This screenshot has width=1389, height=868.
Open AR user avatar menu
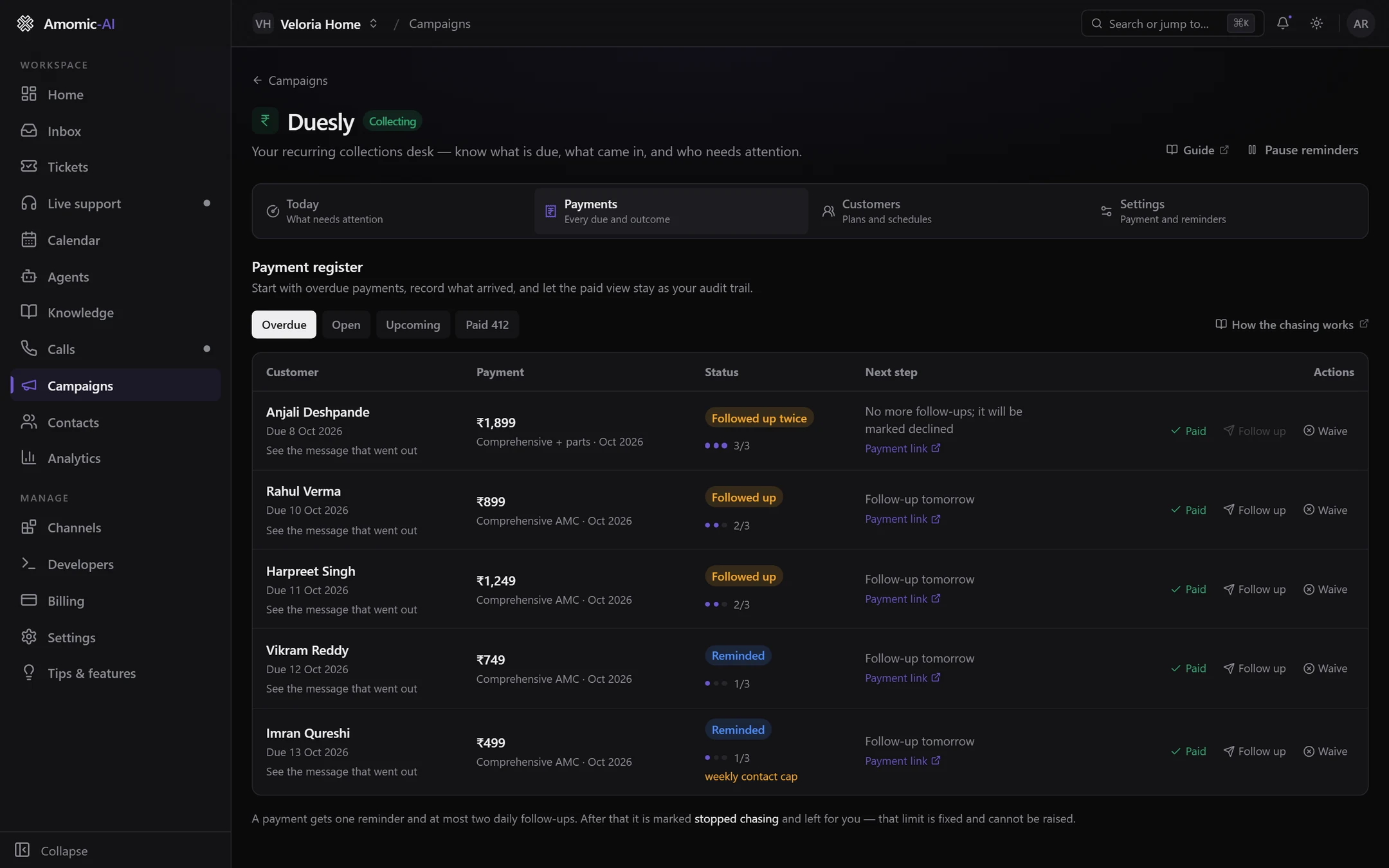1360,23
